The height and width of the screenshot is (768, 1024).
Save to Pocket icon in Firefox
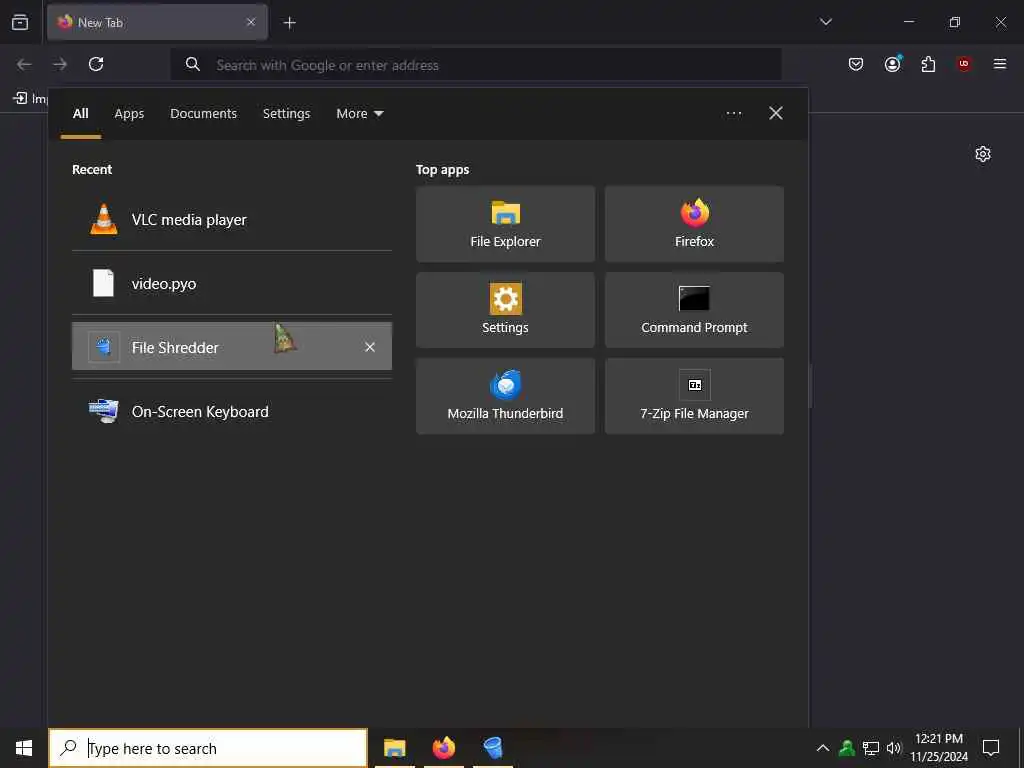click(x=856, y=64)
